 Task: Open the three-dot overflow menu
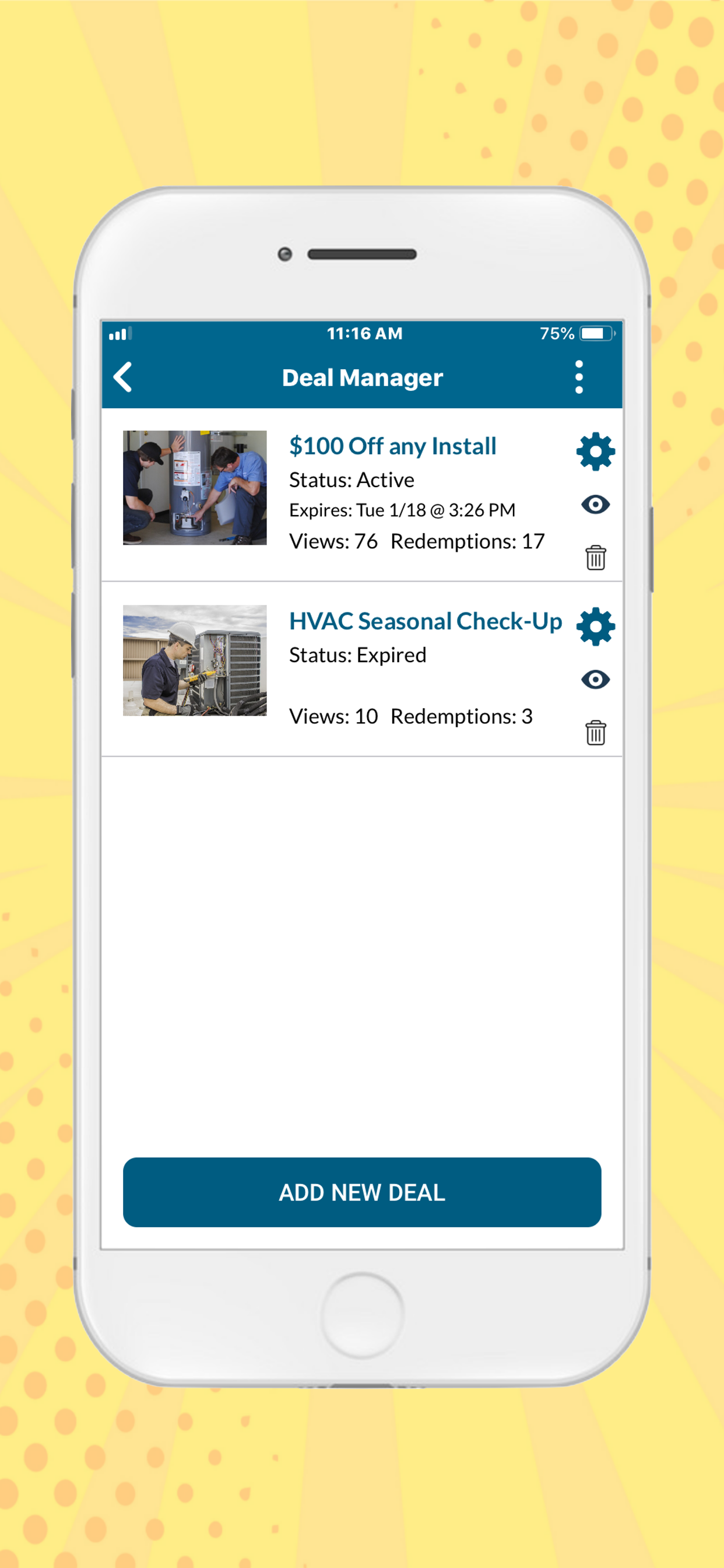coord(579,377)
